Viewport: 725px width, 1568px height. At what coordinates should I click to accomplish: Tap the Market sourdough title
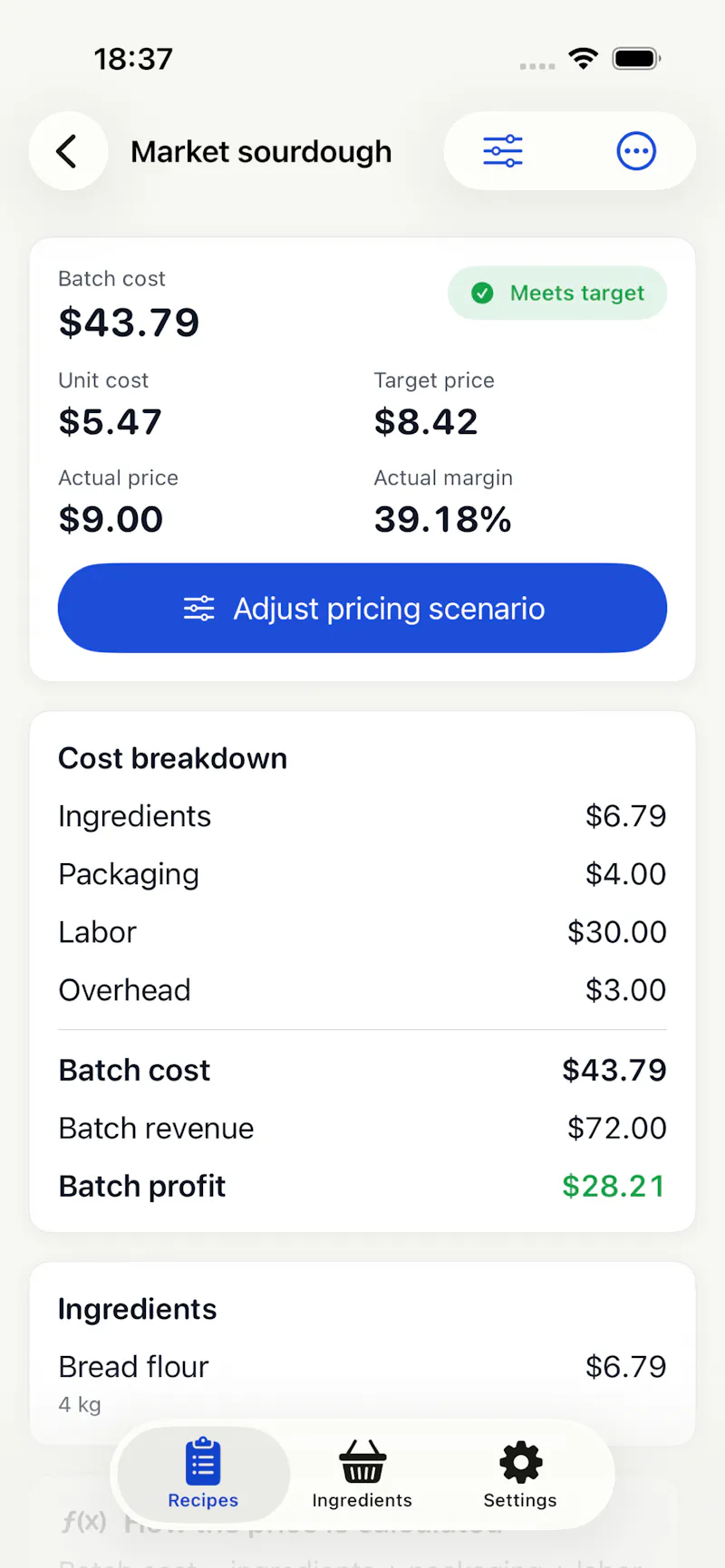(x=261, y=151)
